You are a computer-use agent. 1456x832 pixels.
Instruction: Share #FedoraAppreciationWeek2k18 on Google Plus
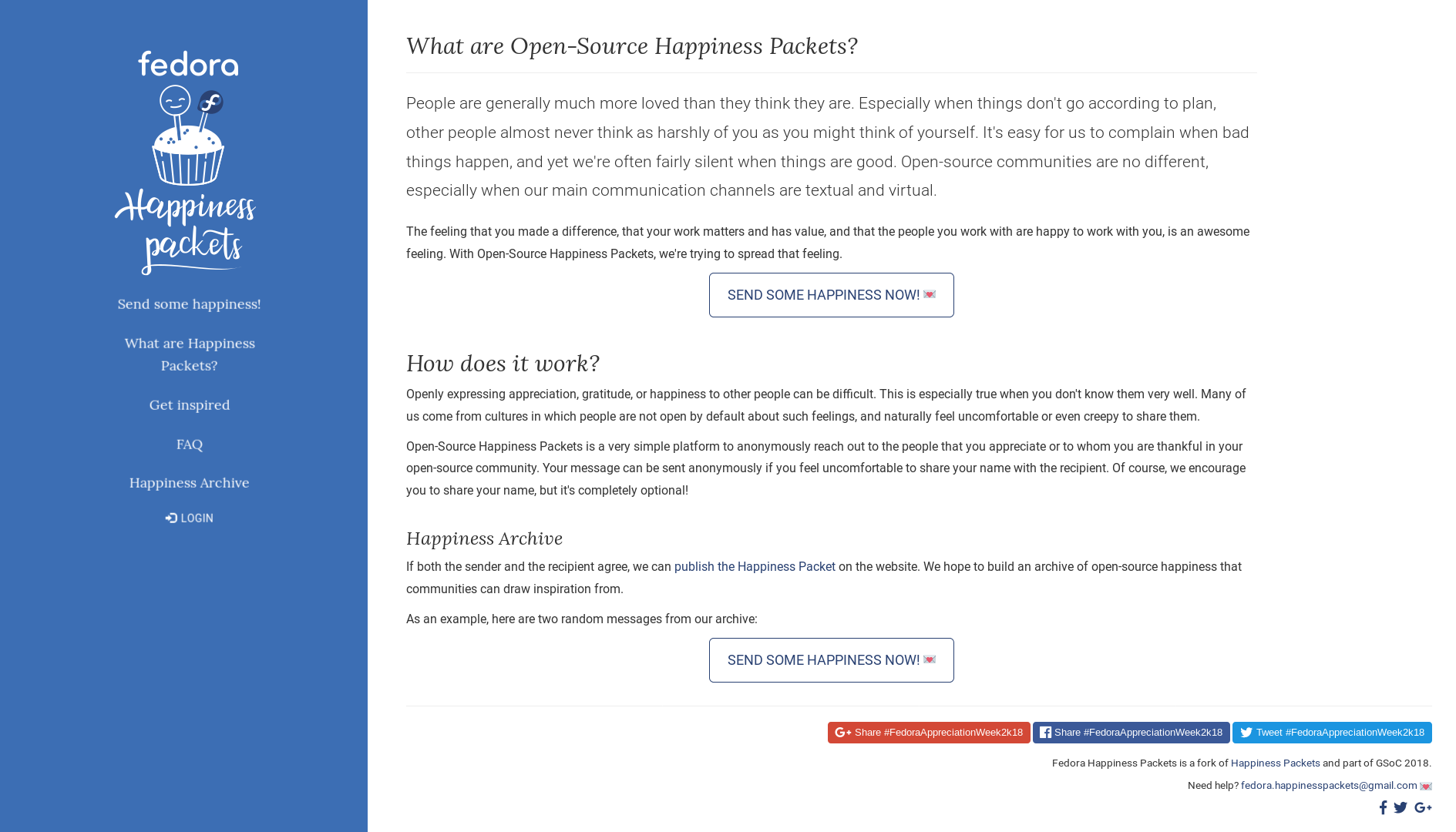(929, 733)
